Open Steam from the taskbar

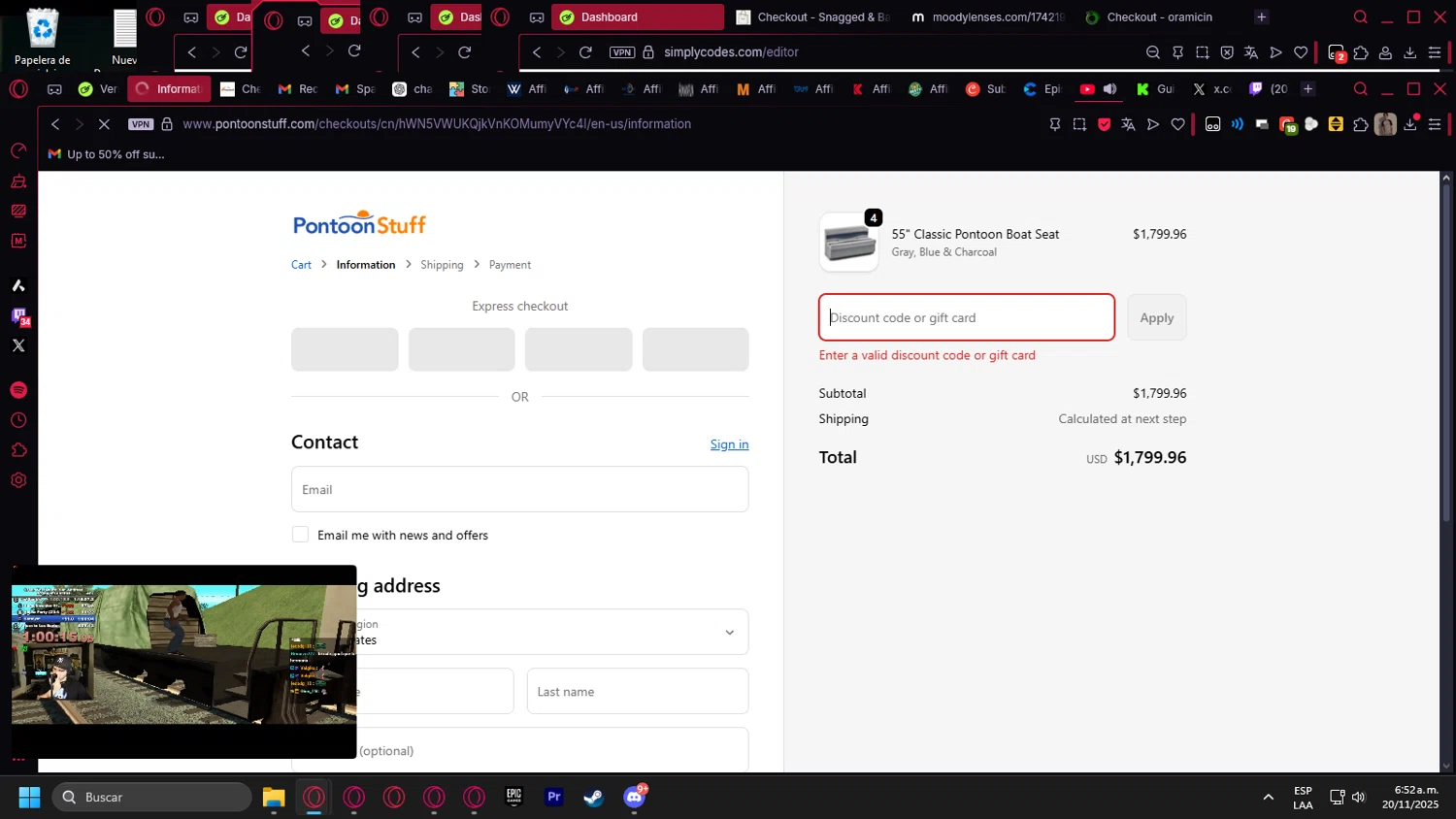point(594,797)
